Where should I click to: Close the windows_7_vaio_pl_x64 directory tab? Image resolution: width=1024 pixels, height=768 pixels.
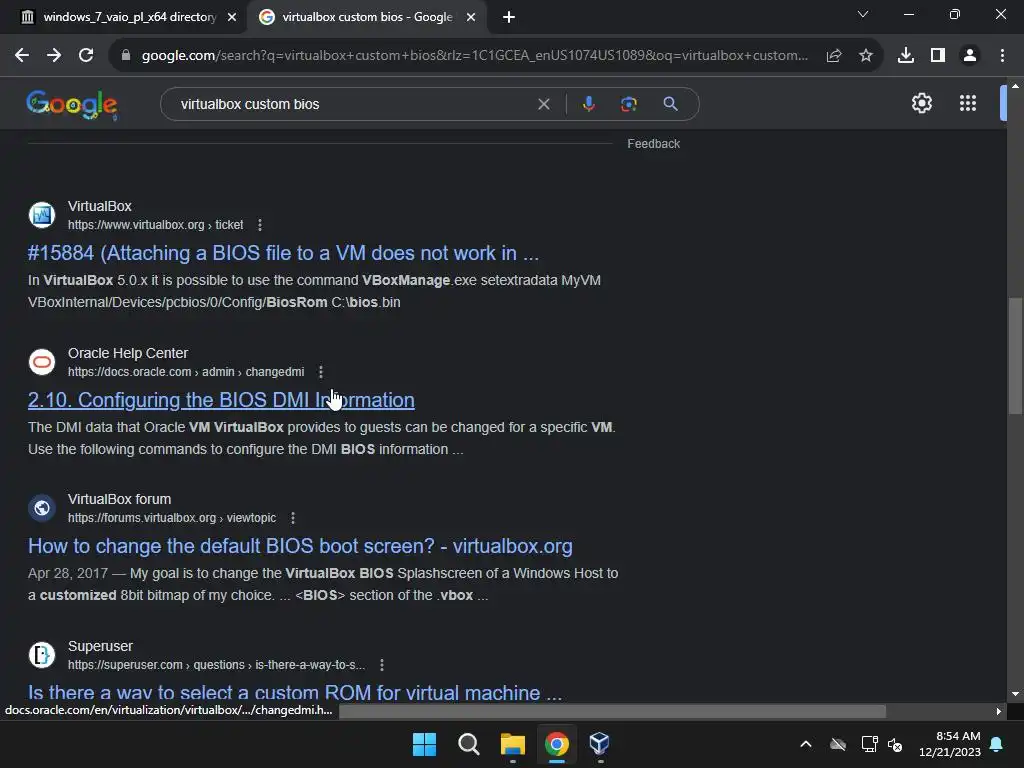232,17
